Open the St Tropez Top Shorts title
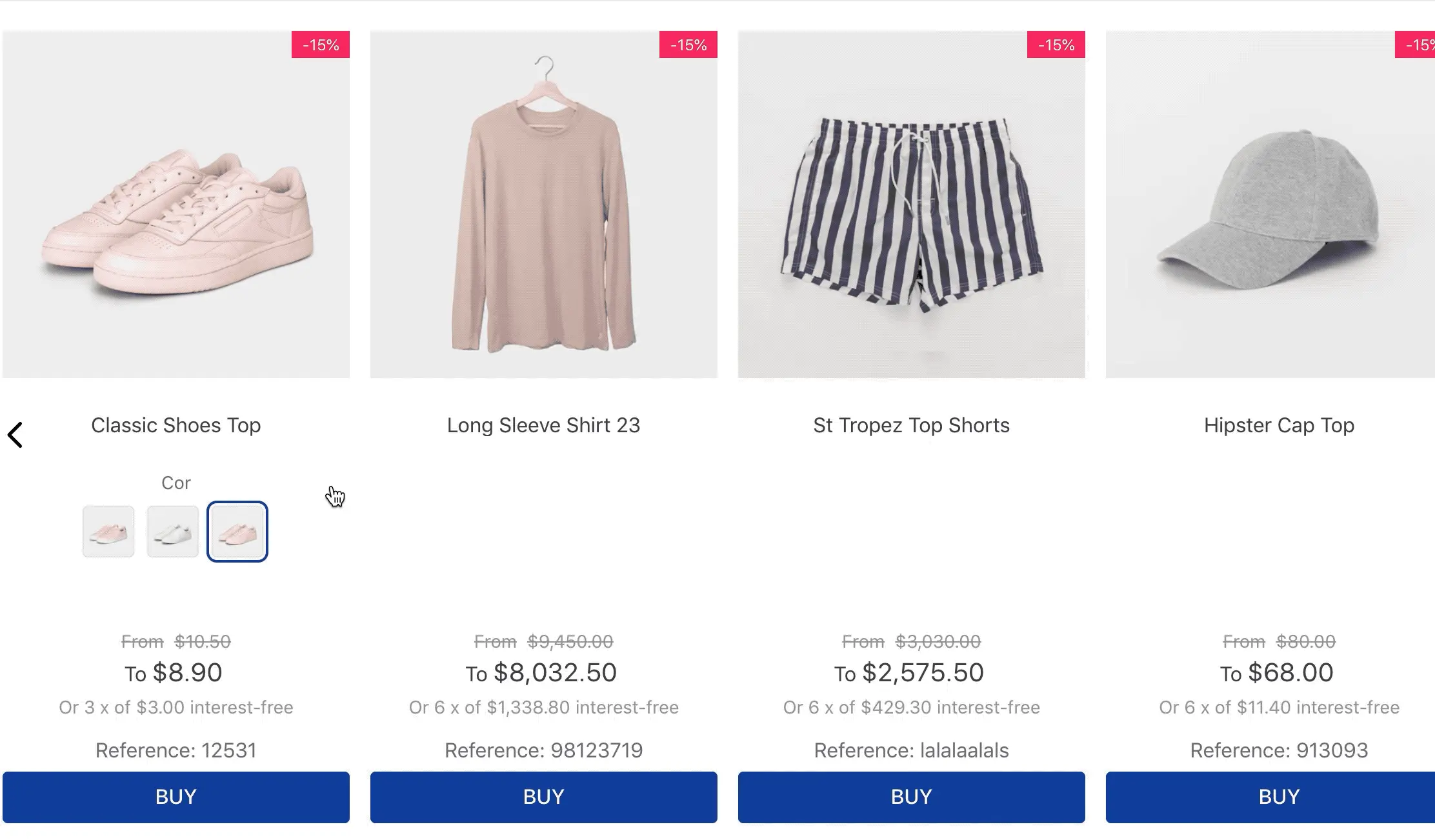Viewport: 1435px width, 840px height. pyautogui.click(x=911, y=425)
